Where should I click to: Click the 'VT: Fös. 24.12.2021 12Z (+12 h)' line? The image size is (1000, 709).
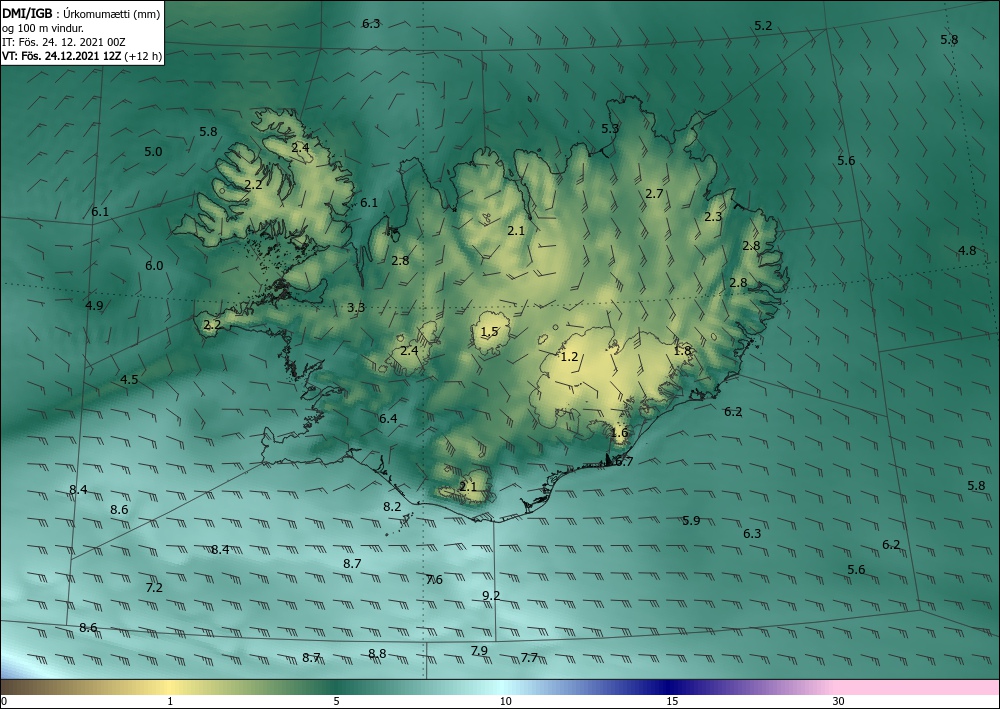coord(82,56)
